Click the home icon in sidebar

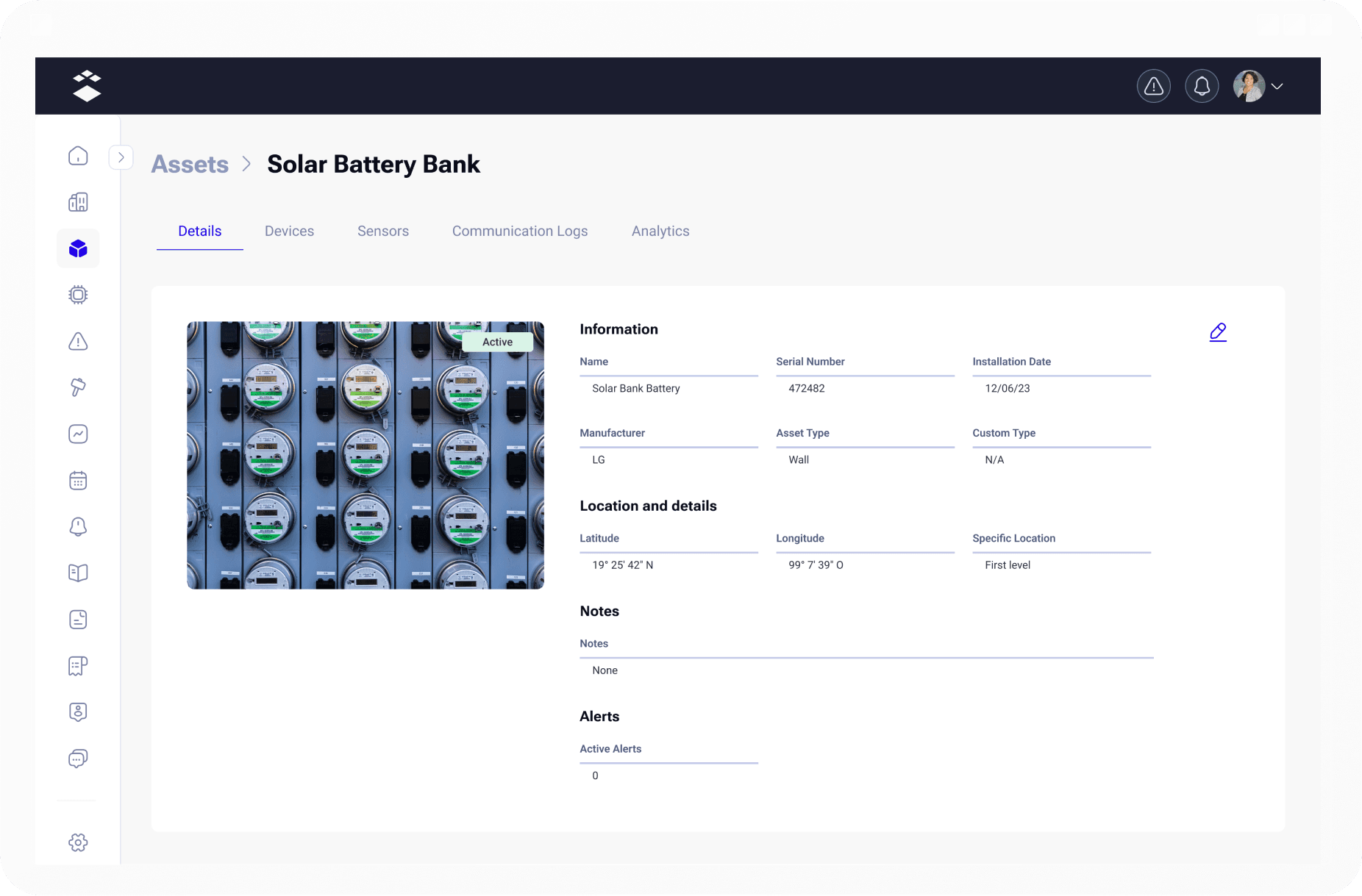[x=78, y=156]
